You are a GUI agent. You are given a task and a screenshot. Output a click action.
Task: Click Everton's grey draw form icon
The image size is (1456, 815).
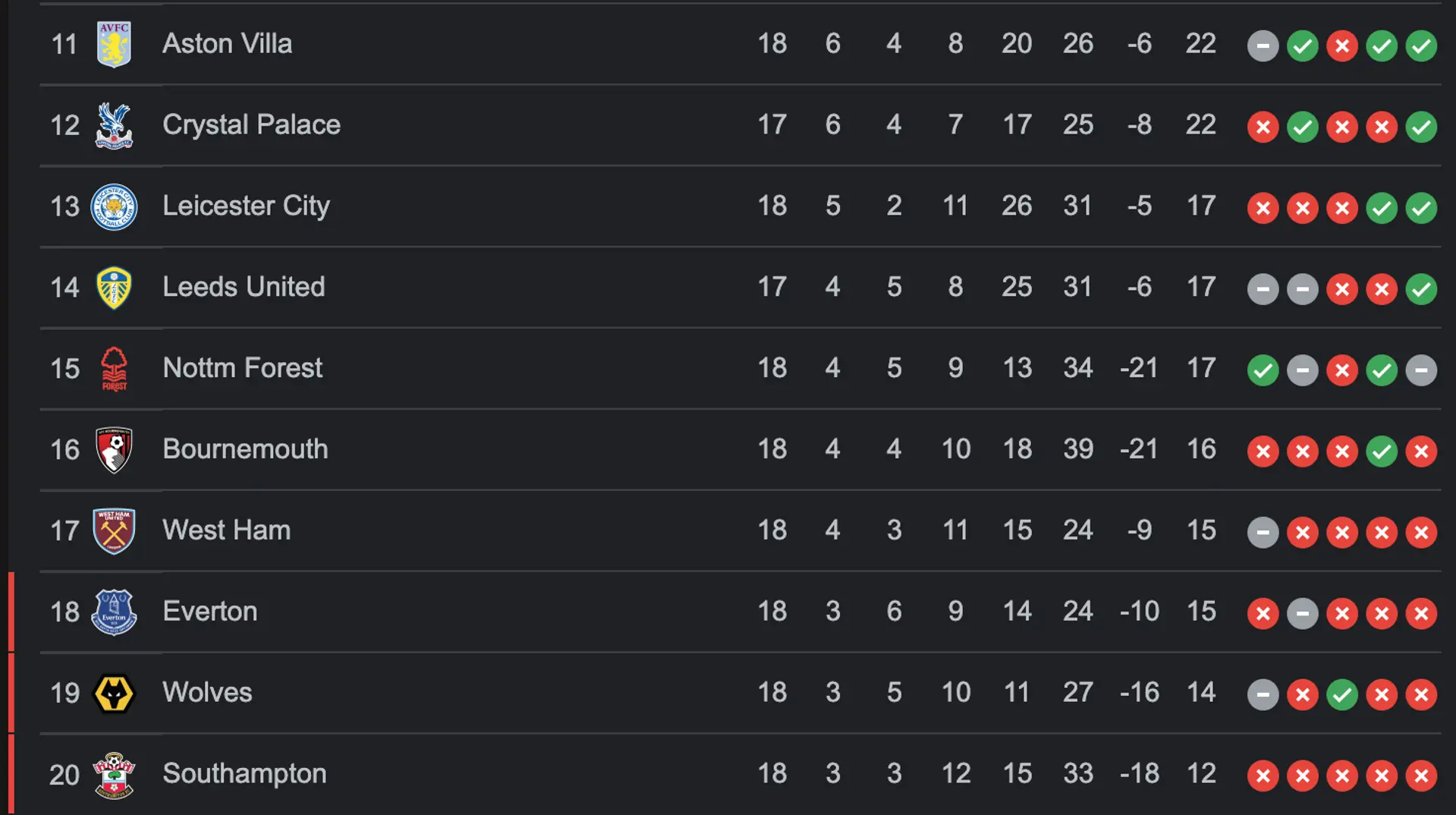click(x=1302, y=614)
